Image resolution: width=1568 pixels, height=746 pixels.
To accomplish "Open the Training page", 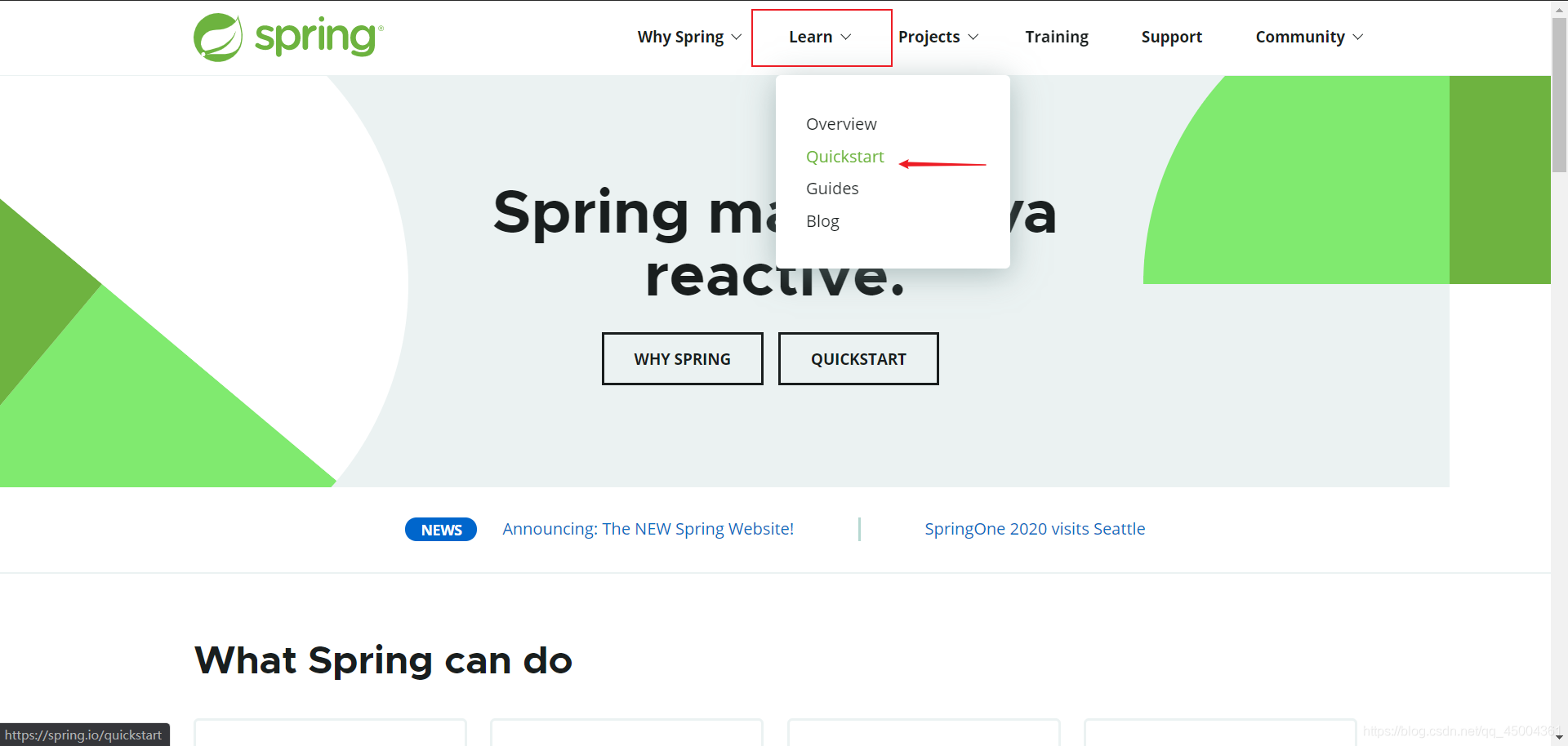I will click(x=1057, y=37).
